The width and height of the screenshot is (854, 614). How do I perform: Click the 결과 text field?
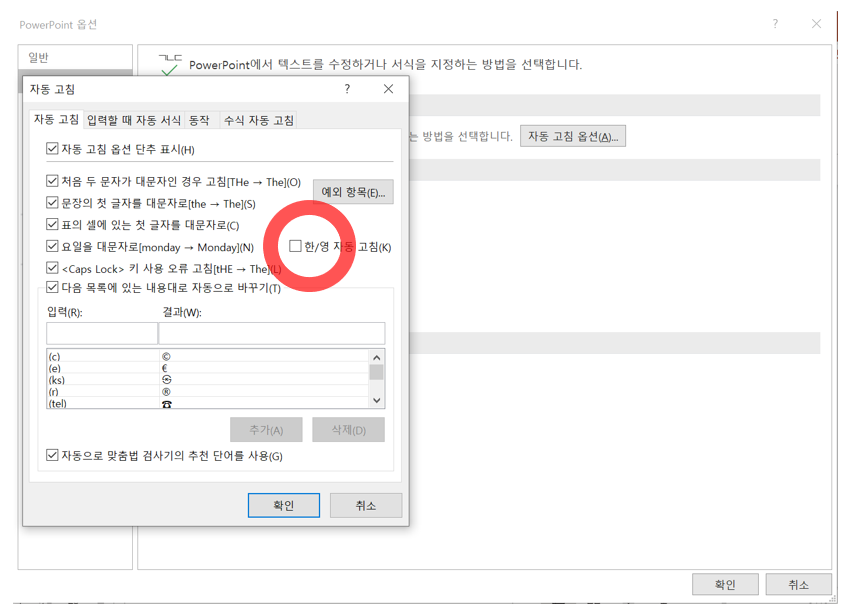pos(272,333)
